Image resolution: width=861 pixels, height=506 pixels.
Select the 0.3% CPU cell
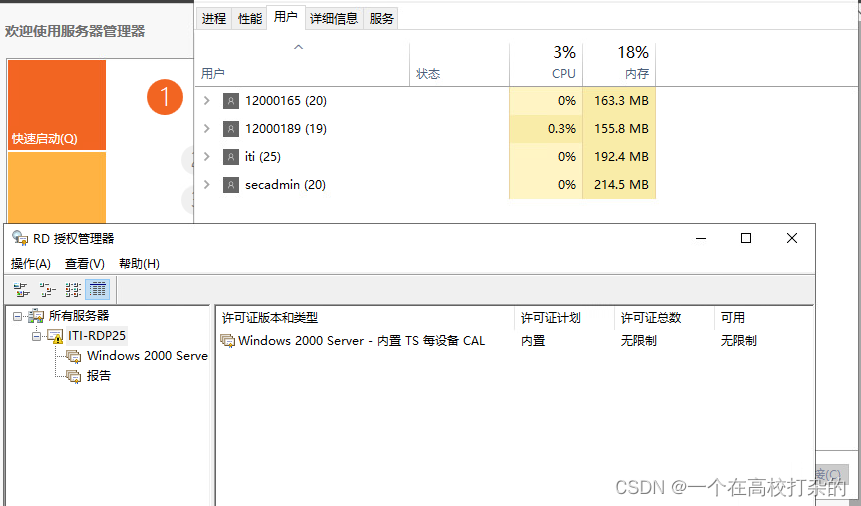click(x=546, y=129)
